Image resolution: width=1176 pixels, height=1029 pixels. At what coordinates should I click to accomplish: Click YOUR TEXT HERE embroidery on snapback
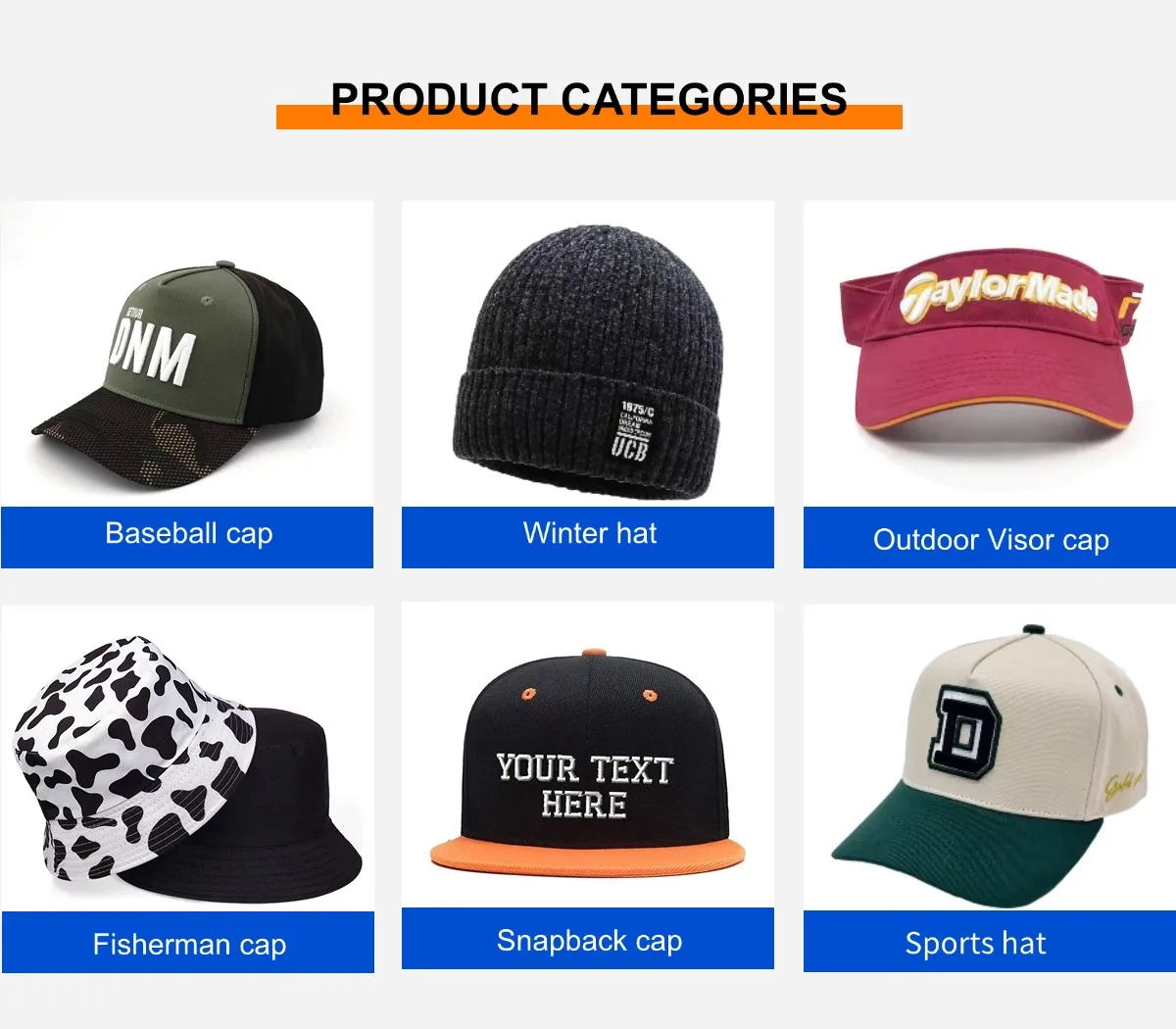(x=585, y=786)
